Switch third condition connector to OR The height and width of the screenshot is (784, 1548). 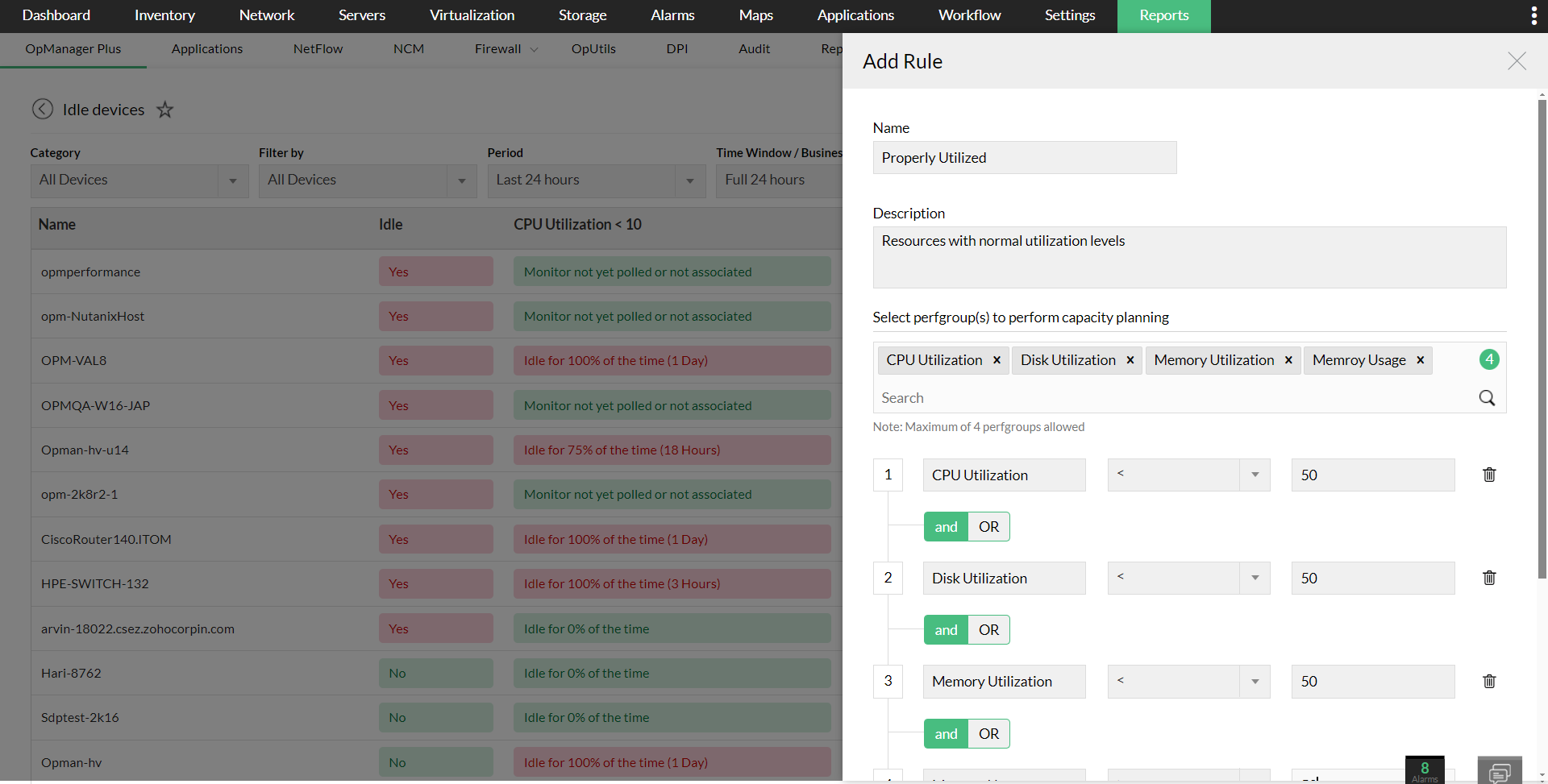[x=988, y=734]
